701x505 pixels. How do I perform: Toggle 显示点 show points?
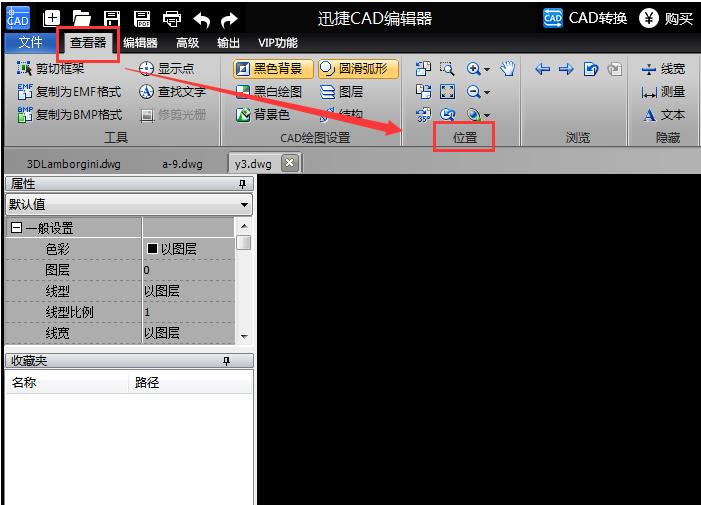(166, 68)
